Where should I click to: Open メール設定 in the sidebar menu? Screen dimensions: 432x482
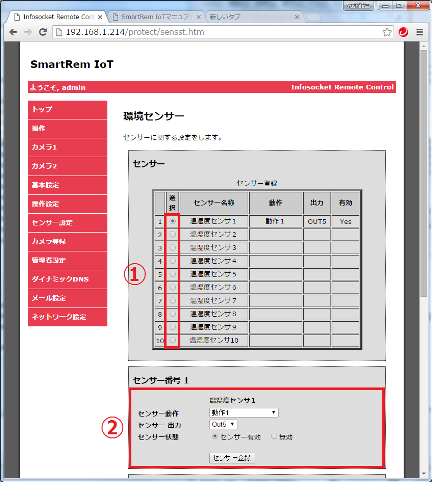tap(67, 298)
